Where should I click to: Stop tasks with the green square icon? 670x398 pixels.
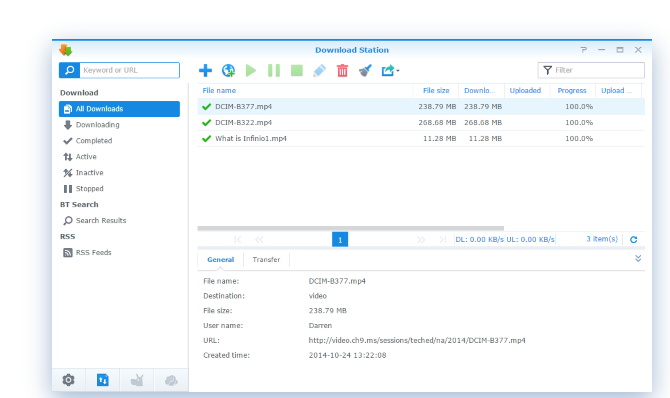tap(297, 71)
